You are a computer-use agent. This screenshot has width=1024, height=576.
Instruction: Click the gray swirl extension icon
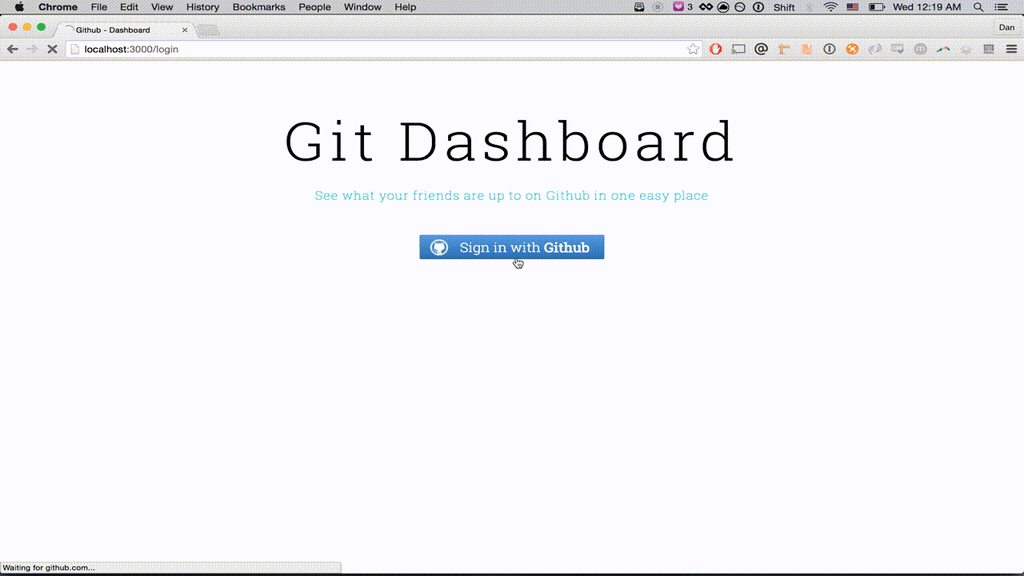click(875, 49)
